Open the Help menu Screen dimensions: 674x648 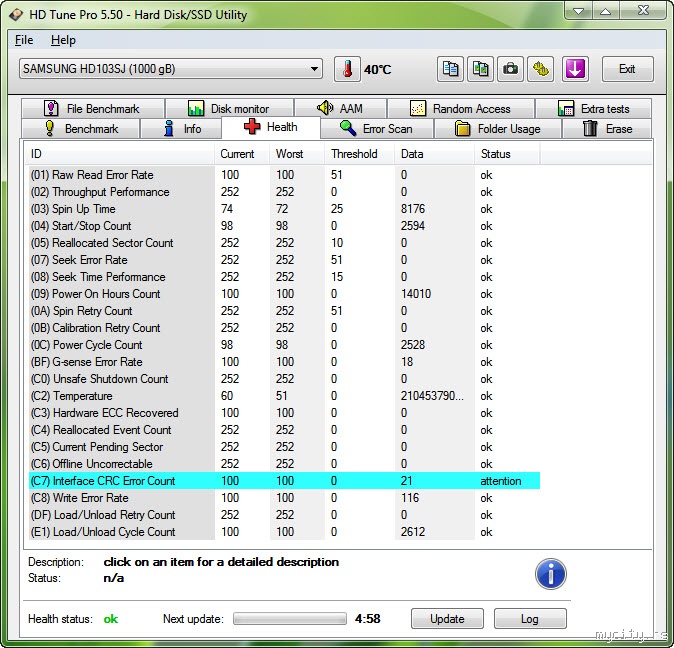pyautogui.click(x=63, y=40)
